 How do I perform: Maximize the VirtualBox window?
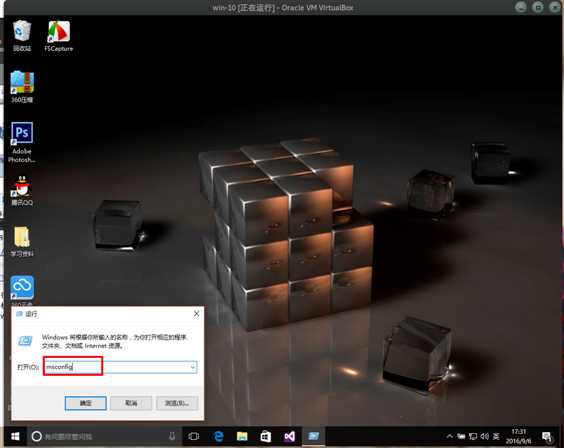coord(538,7)
